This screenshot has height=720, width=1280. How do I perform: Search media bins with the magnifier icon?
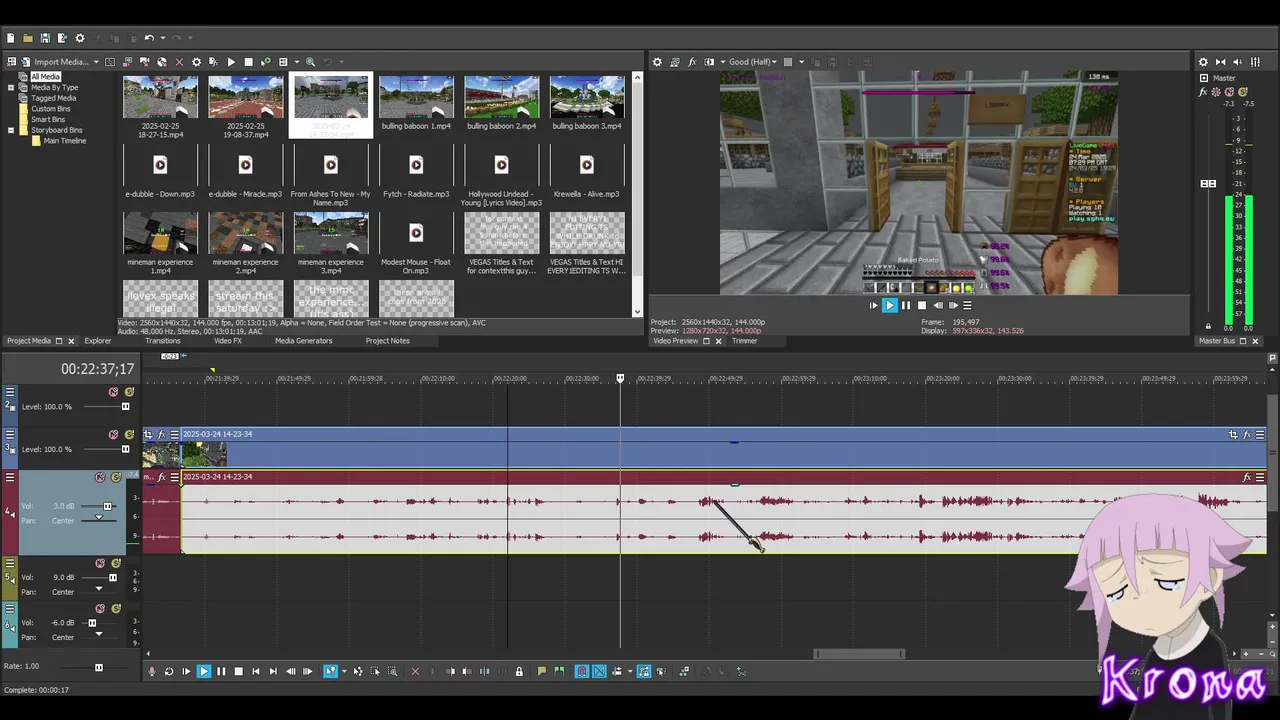310,62
